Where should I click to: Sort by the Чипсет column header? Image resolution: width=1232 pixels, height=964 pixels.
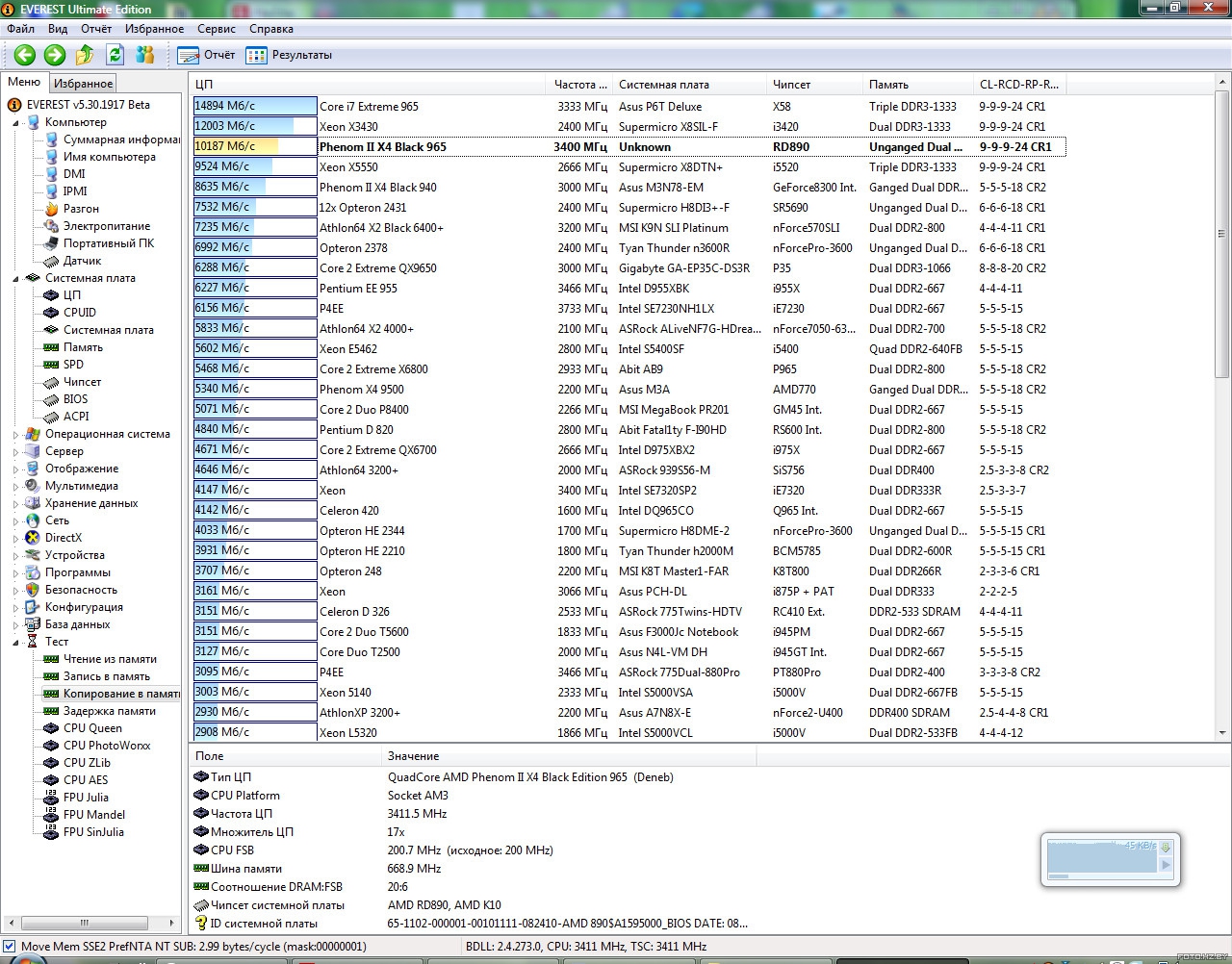coord(814,85)
